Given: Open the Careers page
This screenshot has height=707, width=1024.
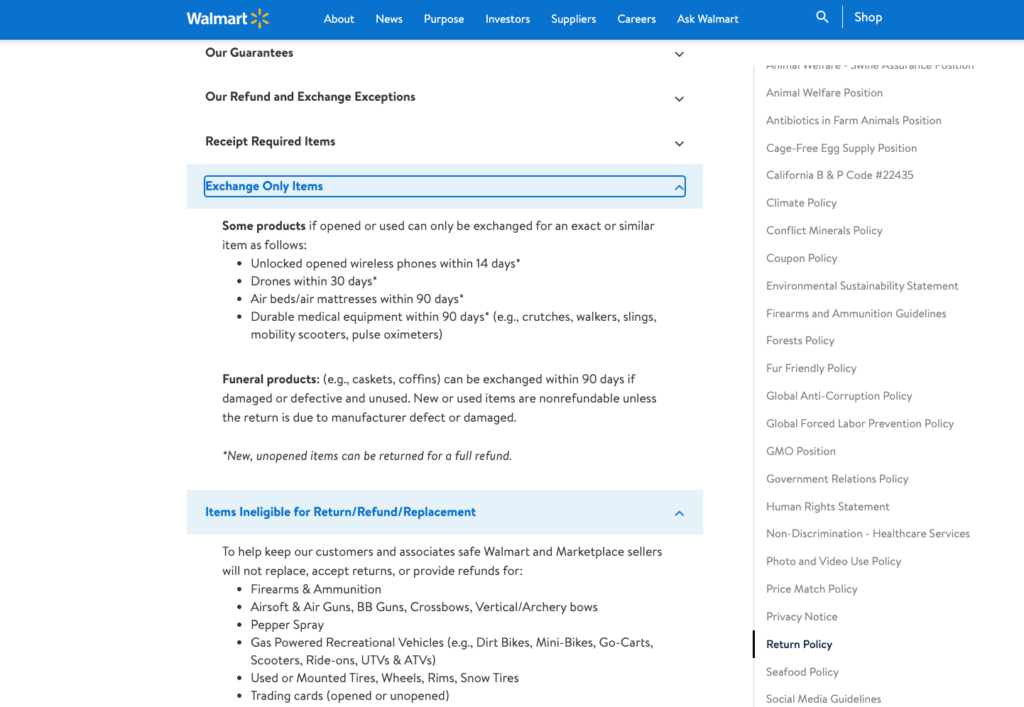Looking at the screenshot, I should 636,18.
